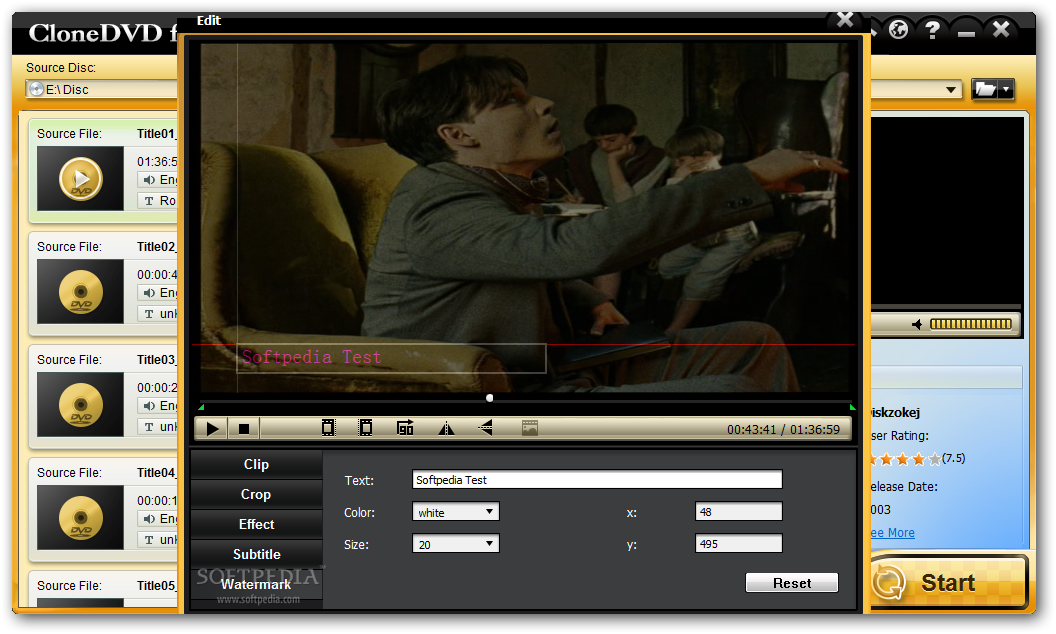Switch to the Crop tab
1056x634 pixels.
256,494
